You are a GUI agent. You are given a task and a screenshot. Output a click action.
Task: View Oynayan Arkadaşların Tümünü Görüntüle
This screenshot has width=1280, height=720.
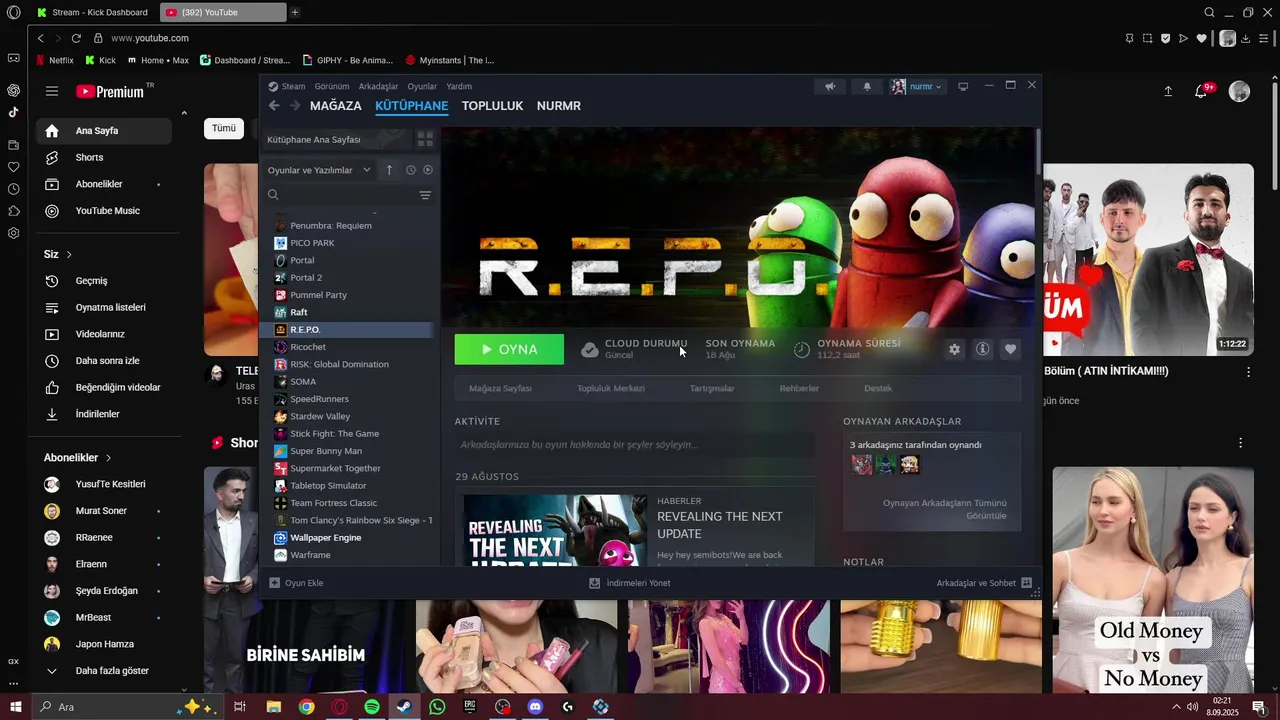click(944, 509)
